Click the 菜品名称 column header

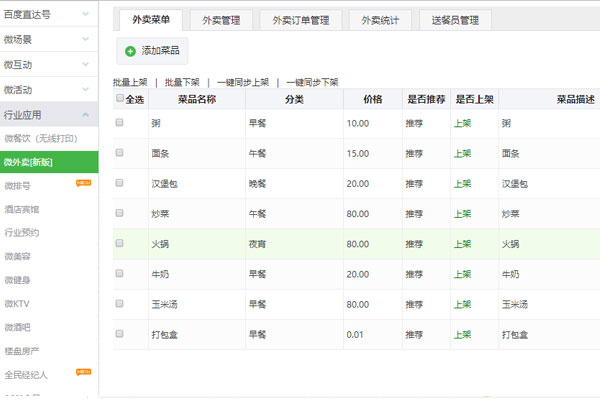tap(197, 100)
